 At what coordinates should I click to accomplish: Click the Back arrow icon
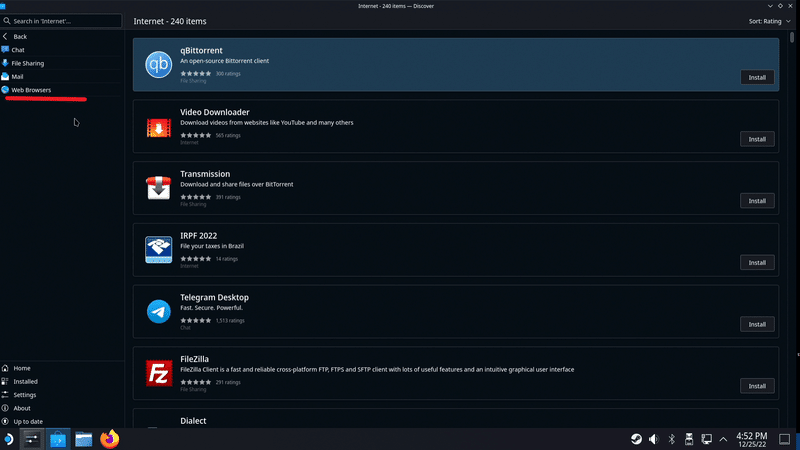click(x=5, y=37)
